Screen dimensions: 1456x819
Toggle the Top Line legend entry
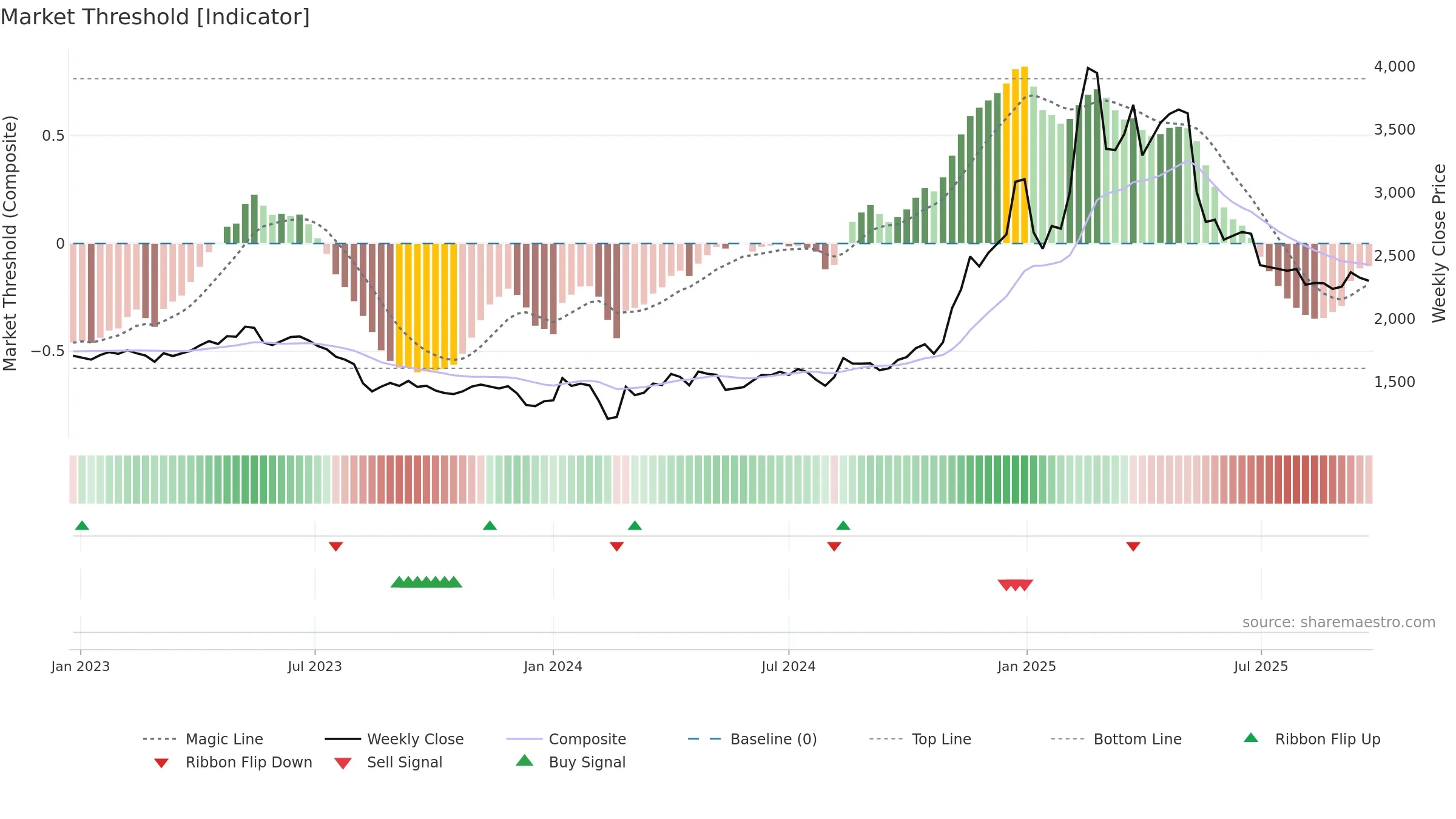(x=920, y=739)
